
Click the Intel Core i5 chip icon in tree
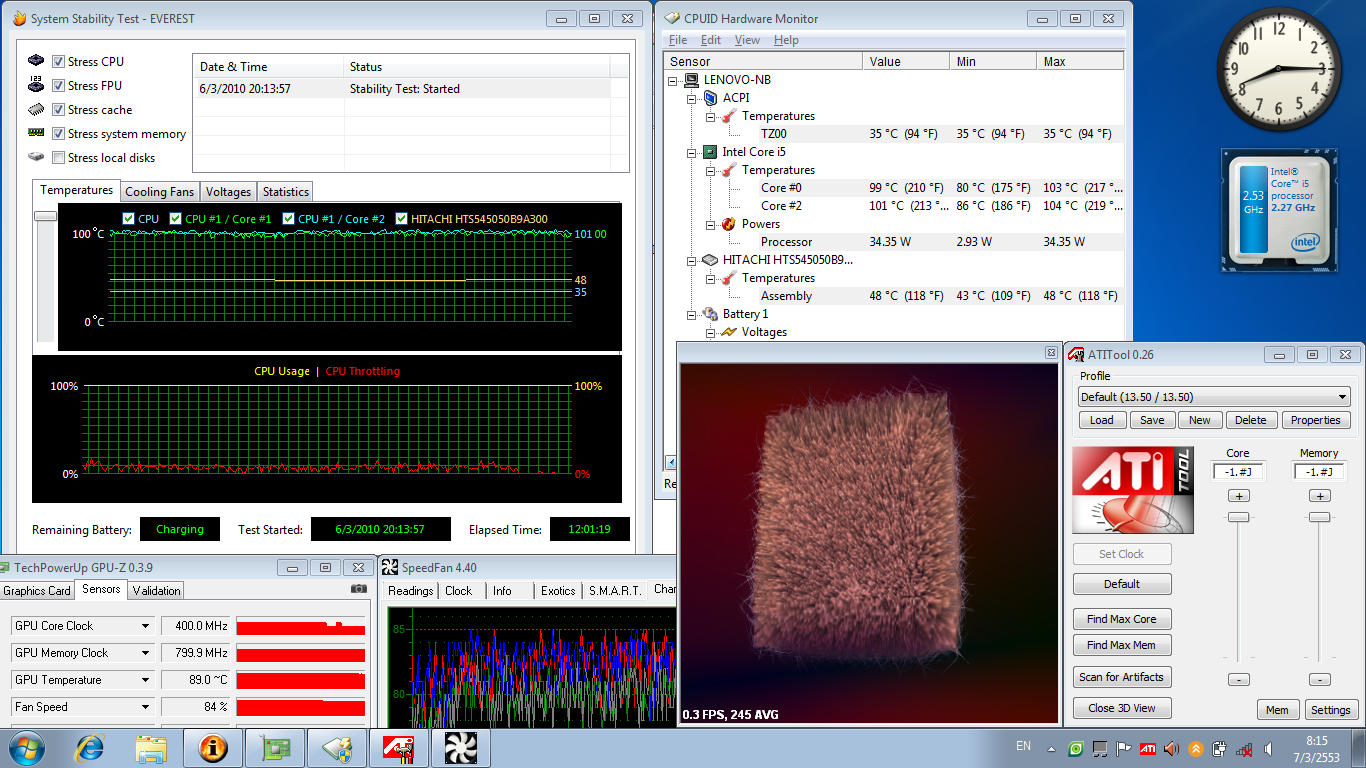[x=709, y=152]
